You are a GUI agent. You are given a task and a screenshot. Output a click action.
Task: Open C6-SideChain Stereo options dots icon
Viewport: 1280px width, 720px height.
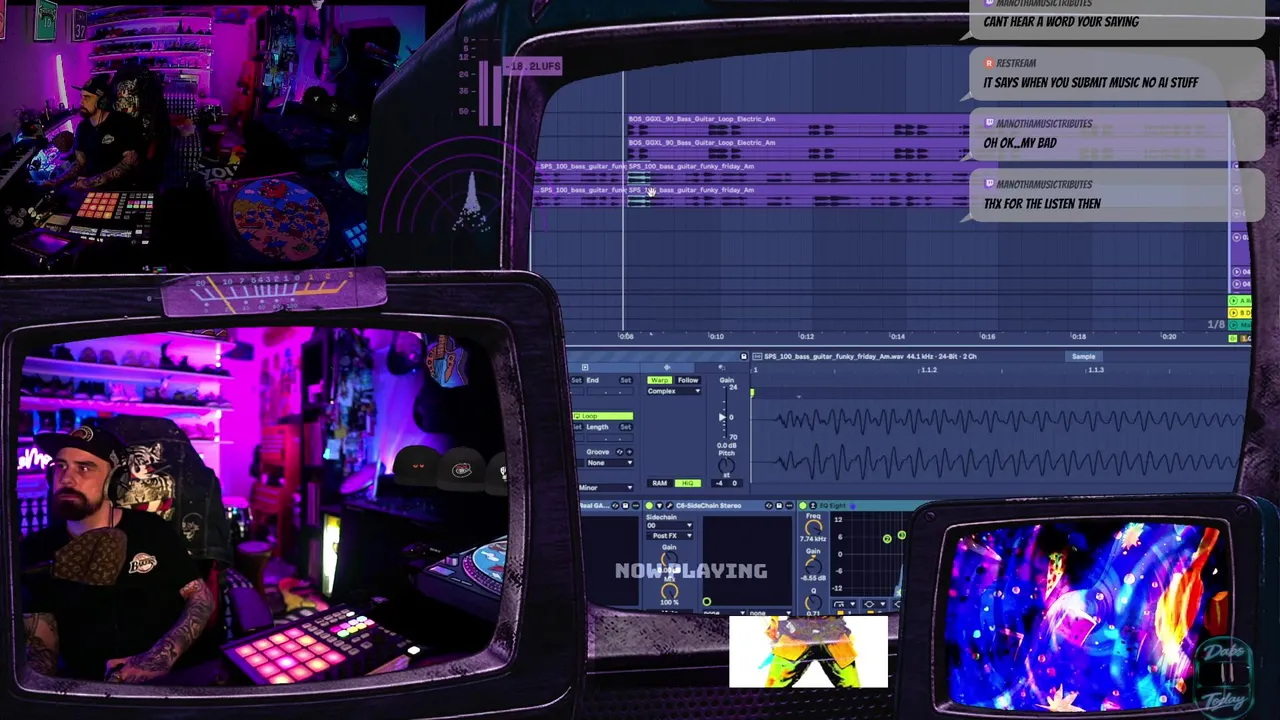(790, 506)
